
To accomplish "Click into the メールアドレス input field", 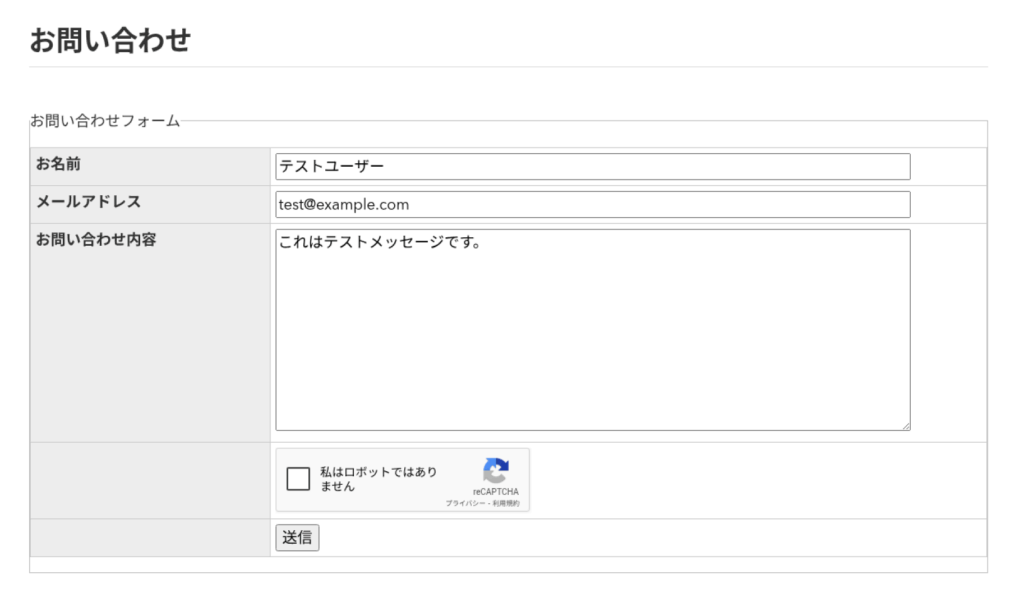I will [592, 205].
